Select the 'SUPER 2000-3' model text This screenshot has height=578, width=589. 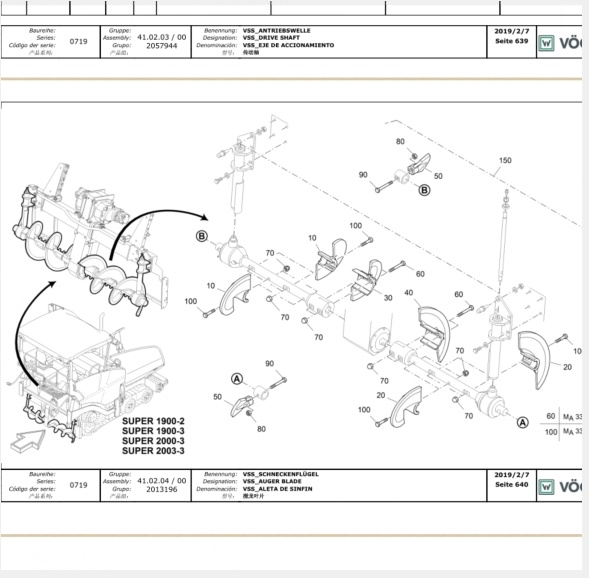tap(153, 441)
